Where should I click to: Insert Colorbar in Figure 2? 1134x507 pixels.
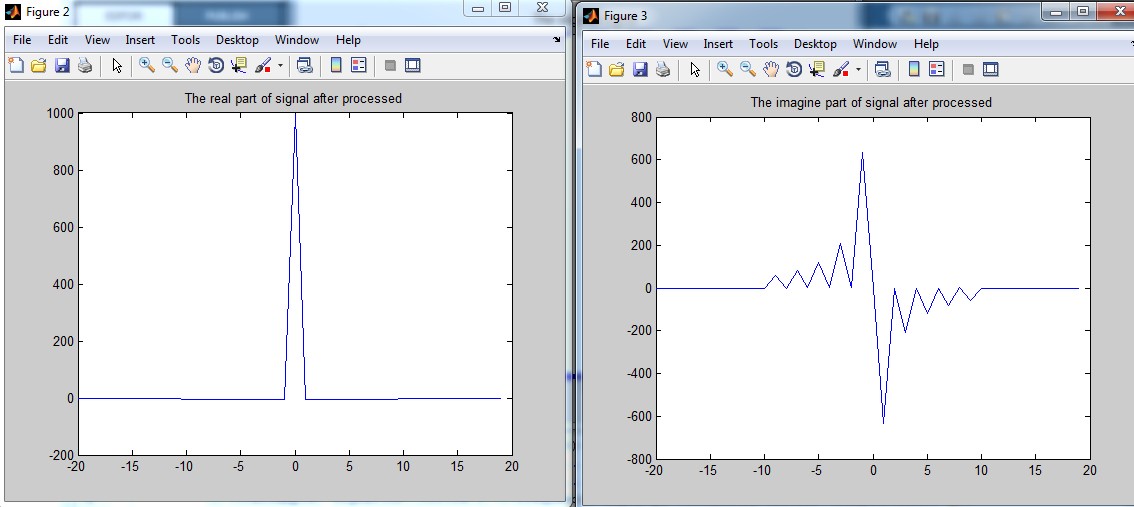click(336, 66)
